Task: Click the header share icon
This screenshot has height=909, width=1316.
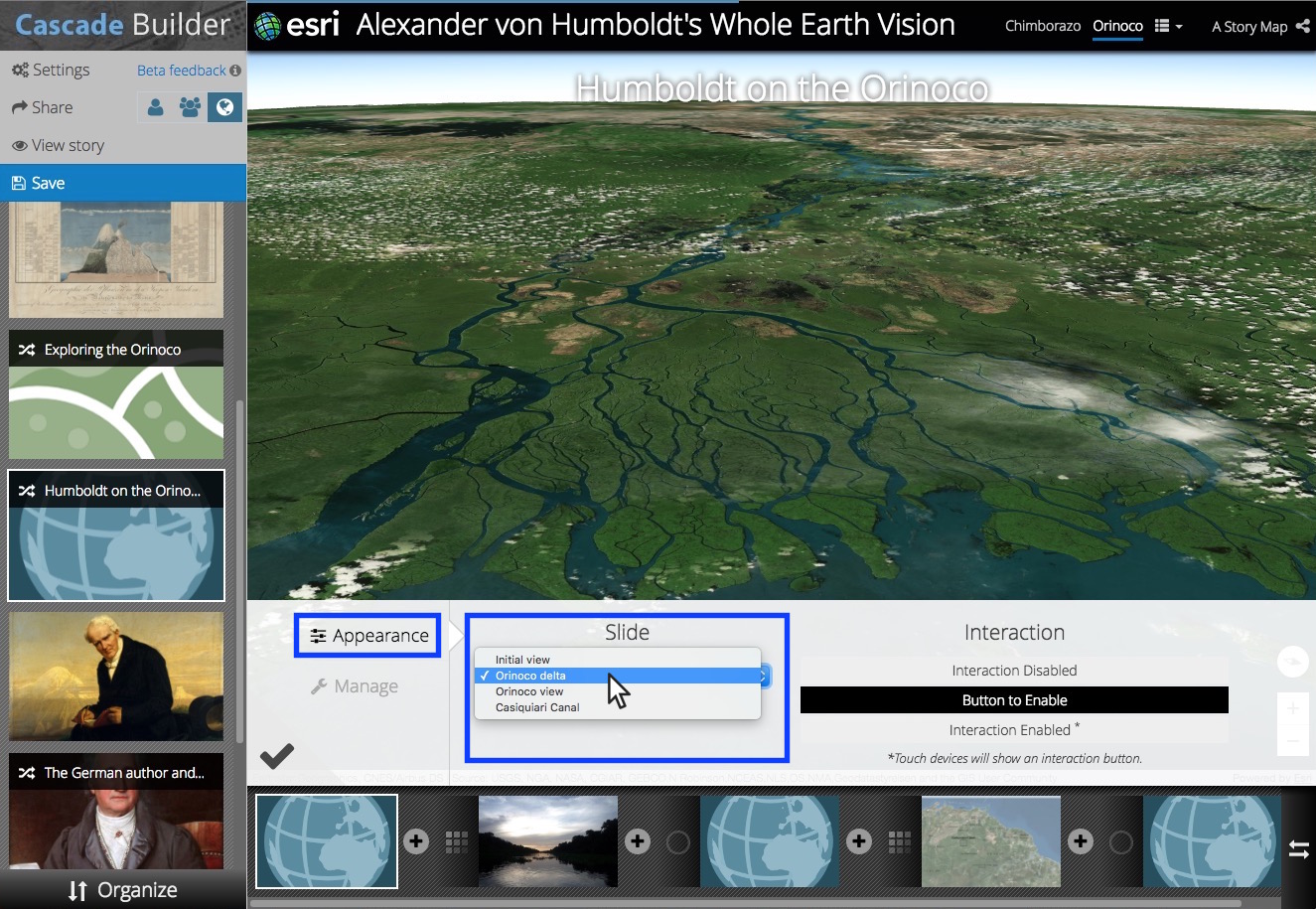Action: 1304,27
